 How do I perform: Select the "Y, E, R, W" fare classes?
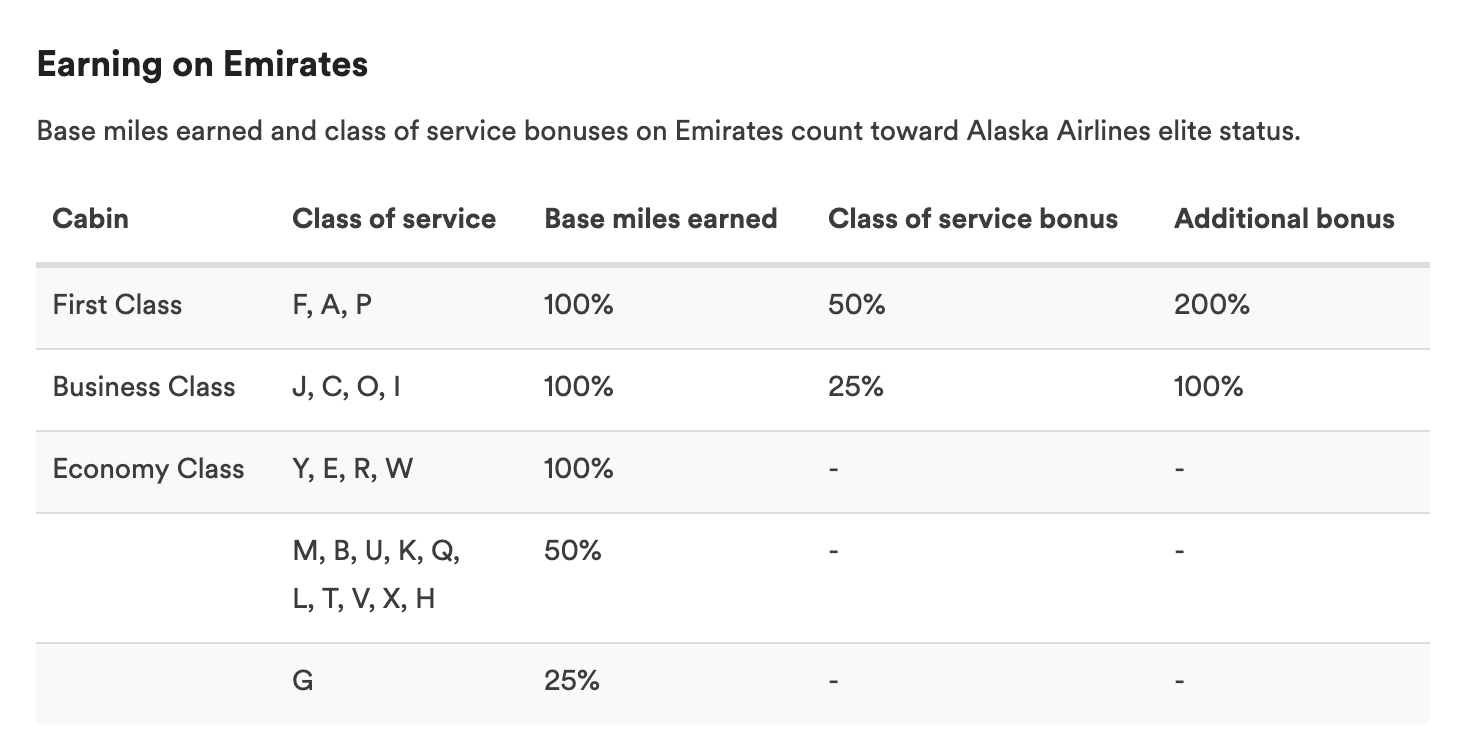coord(352,469)
